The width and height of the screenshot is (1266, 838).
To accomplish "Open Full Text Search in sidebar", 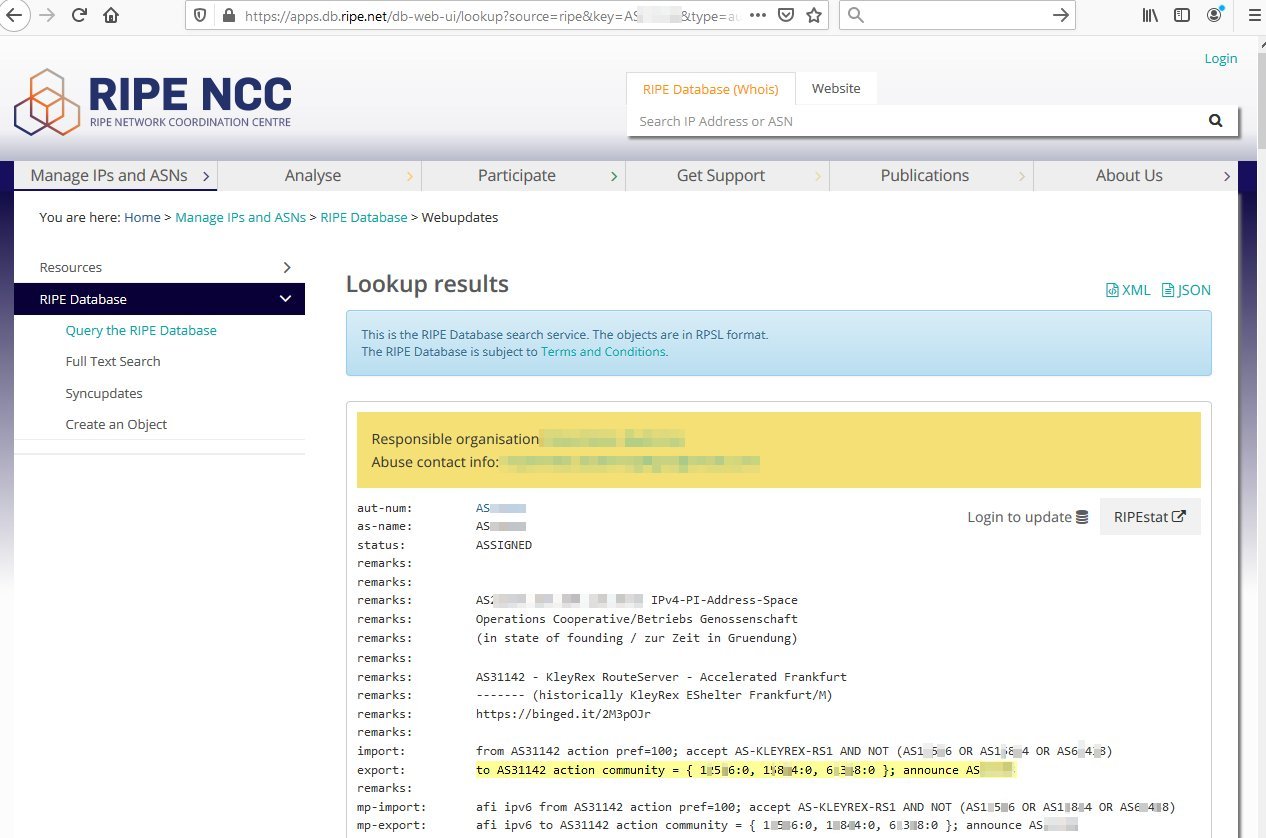I will point(113,361).
